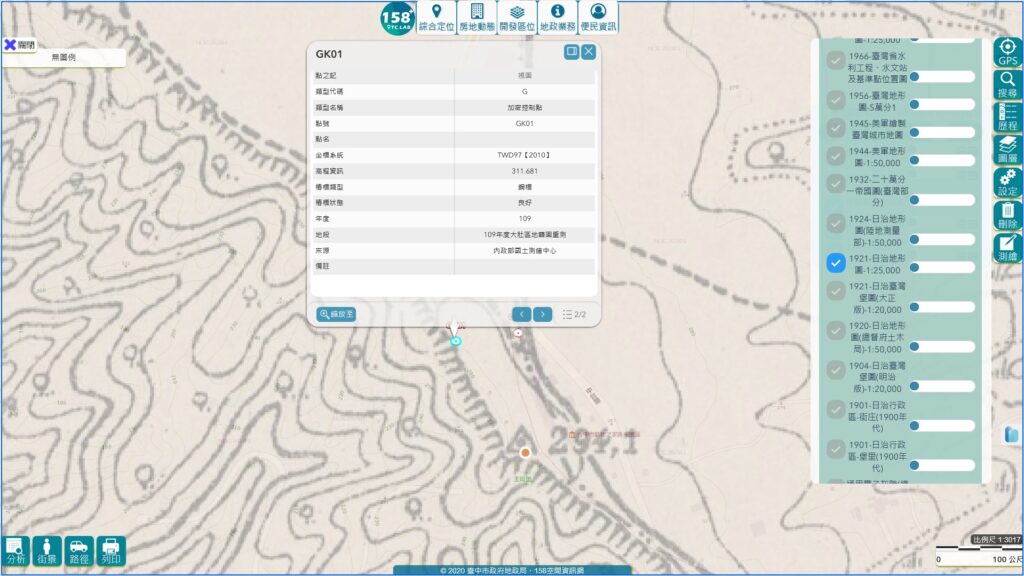
Task: Click opacity slider for 1966-臺灣省水利工程 layer
Action: (x=942, y=77)
